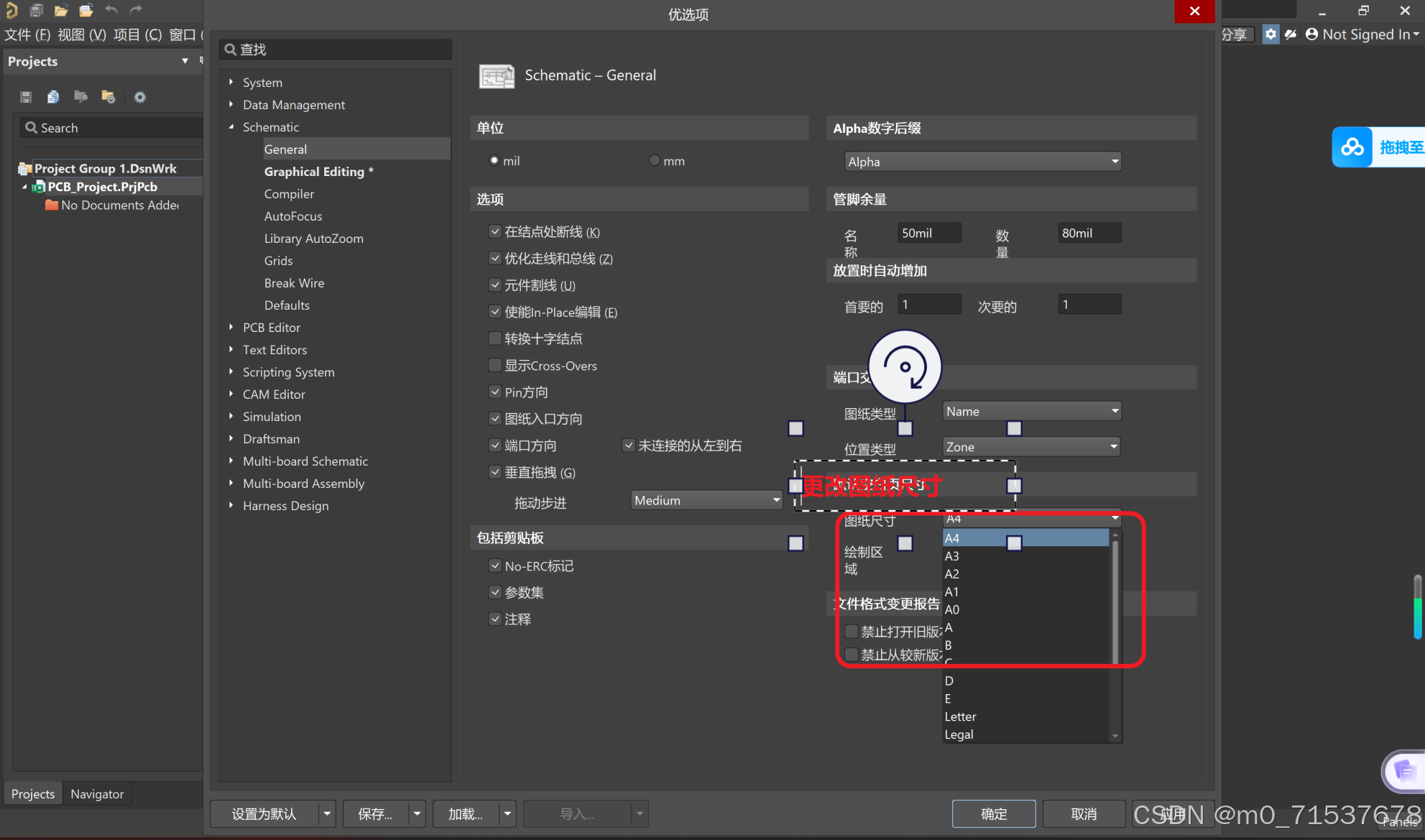
Task: Click the project options folder-gear icon
Action: [109, 97]
